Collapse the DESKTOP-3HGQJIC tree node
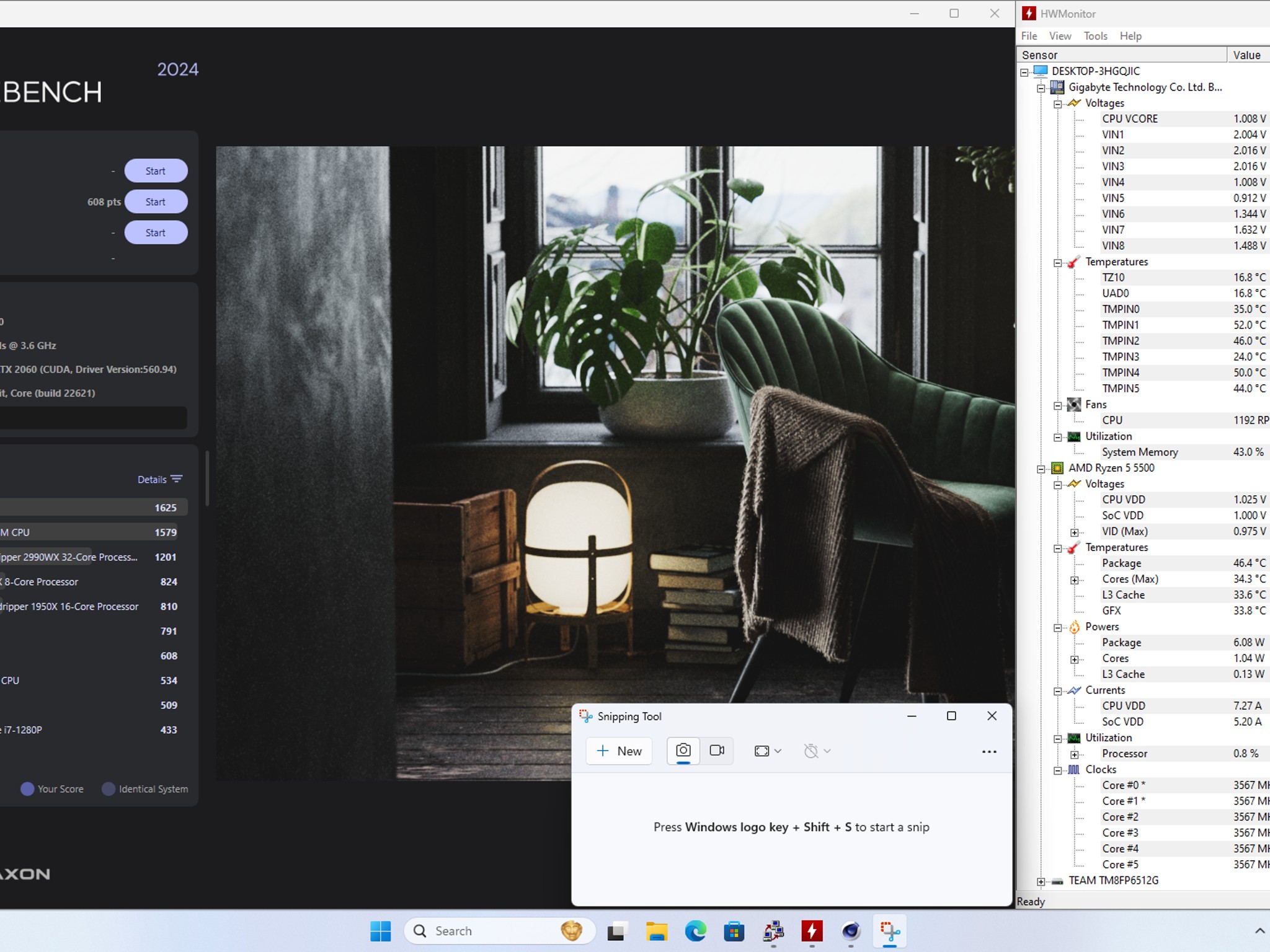Viewport: 1270px width, 952px height. click(1024, 72)
